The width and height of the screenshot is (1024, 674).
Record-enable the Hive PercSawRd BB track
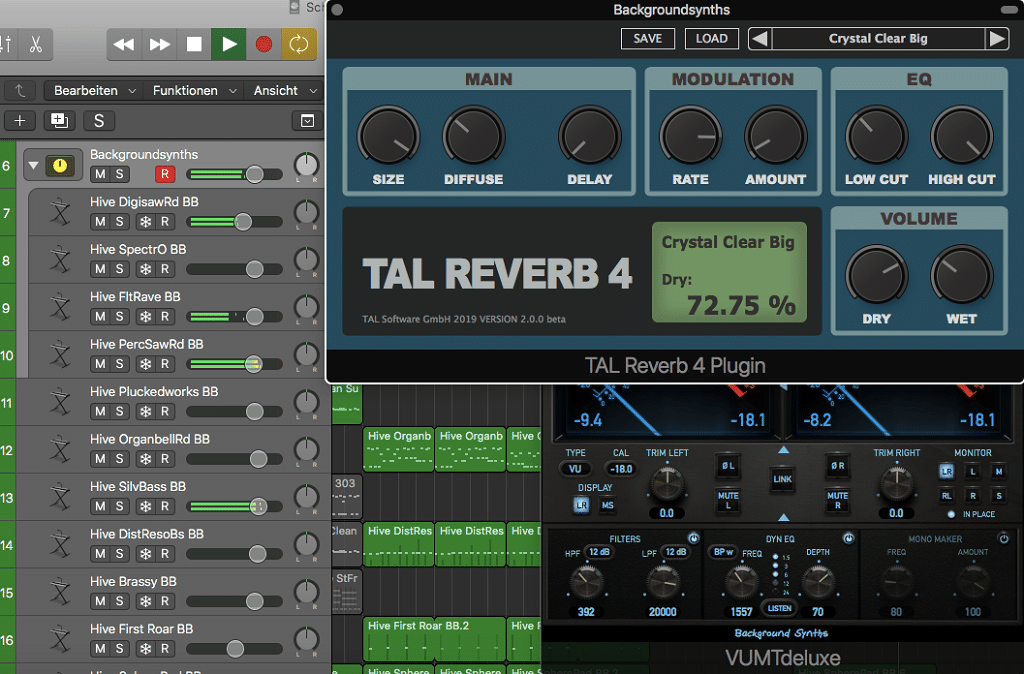(x=165, y=364)
